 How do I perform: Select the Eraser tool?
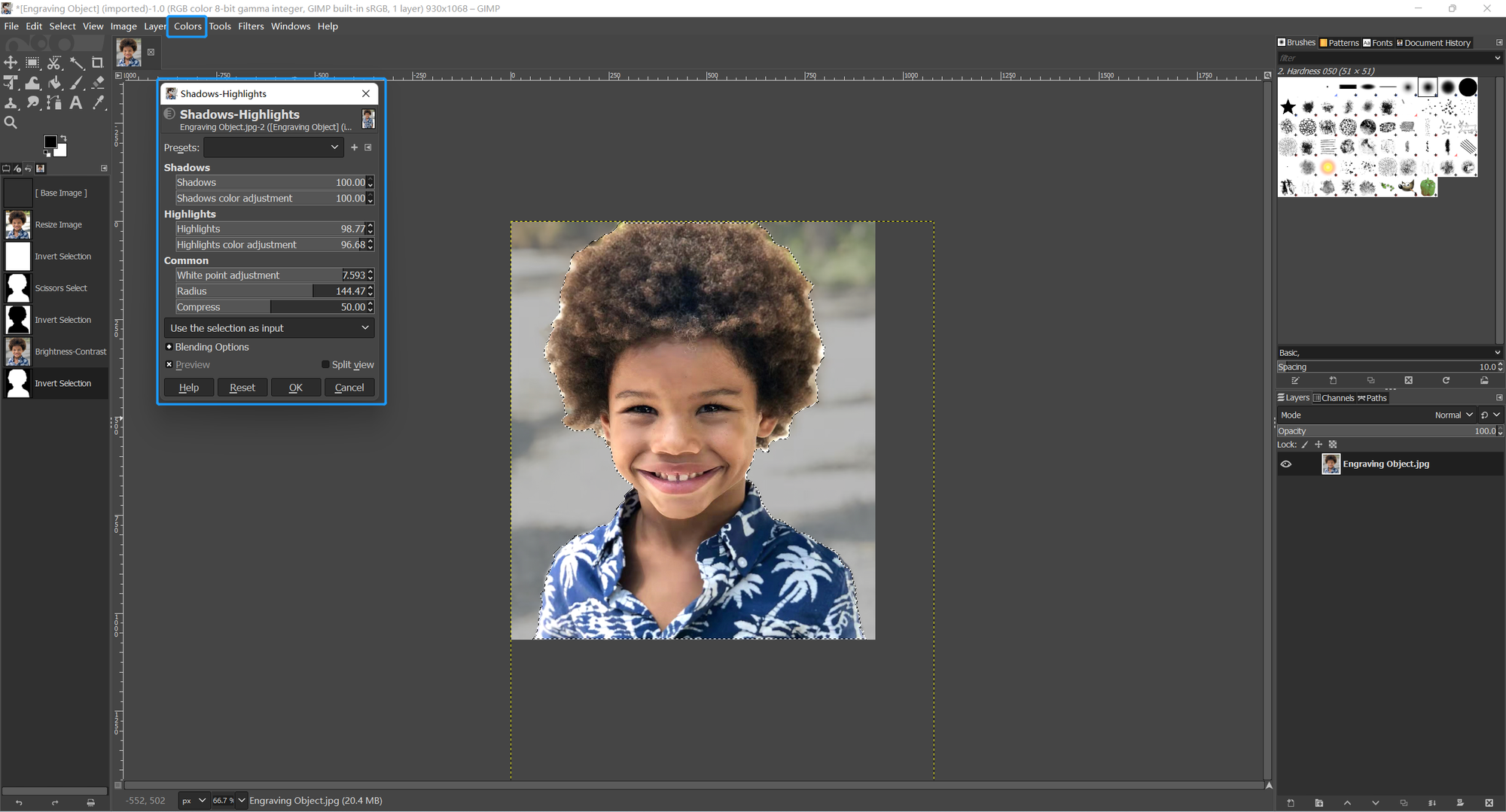pyautogui.click(x=97, y=83)
